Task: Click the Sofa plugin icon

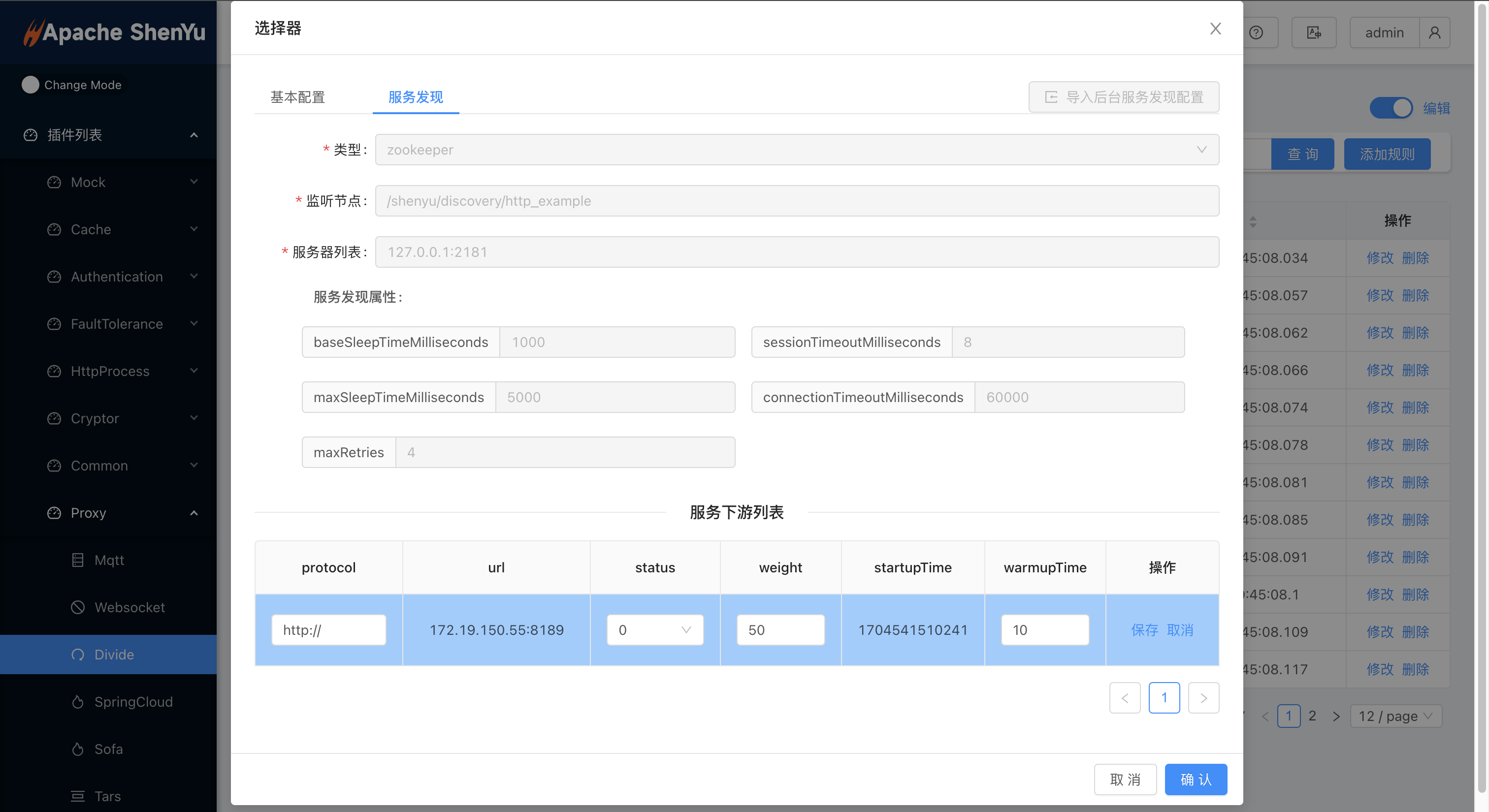Action: pos(77,749)
